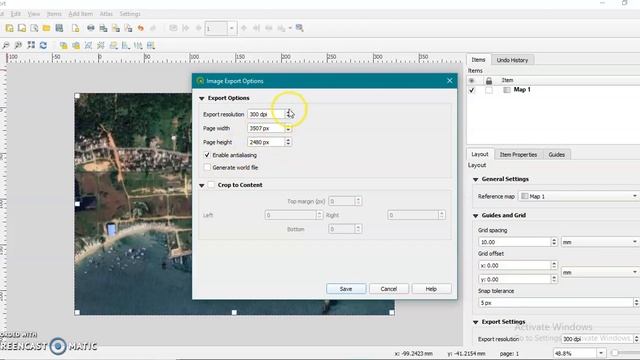The width and height of the screenshot is (640, 360).
Task: Click the Distribute Items icon
Action: (x=138, y=45)
